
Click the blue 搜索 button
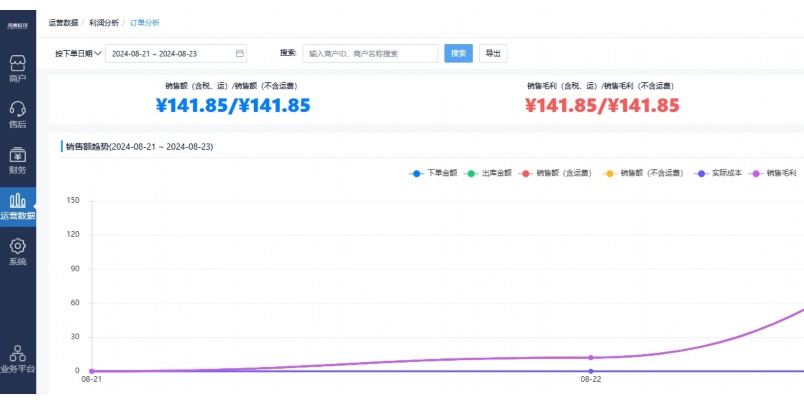pyautogui.click(x=458, y=53)
